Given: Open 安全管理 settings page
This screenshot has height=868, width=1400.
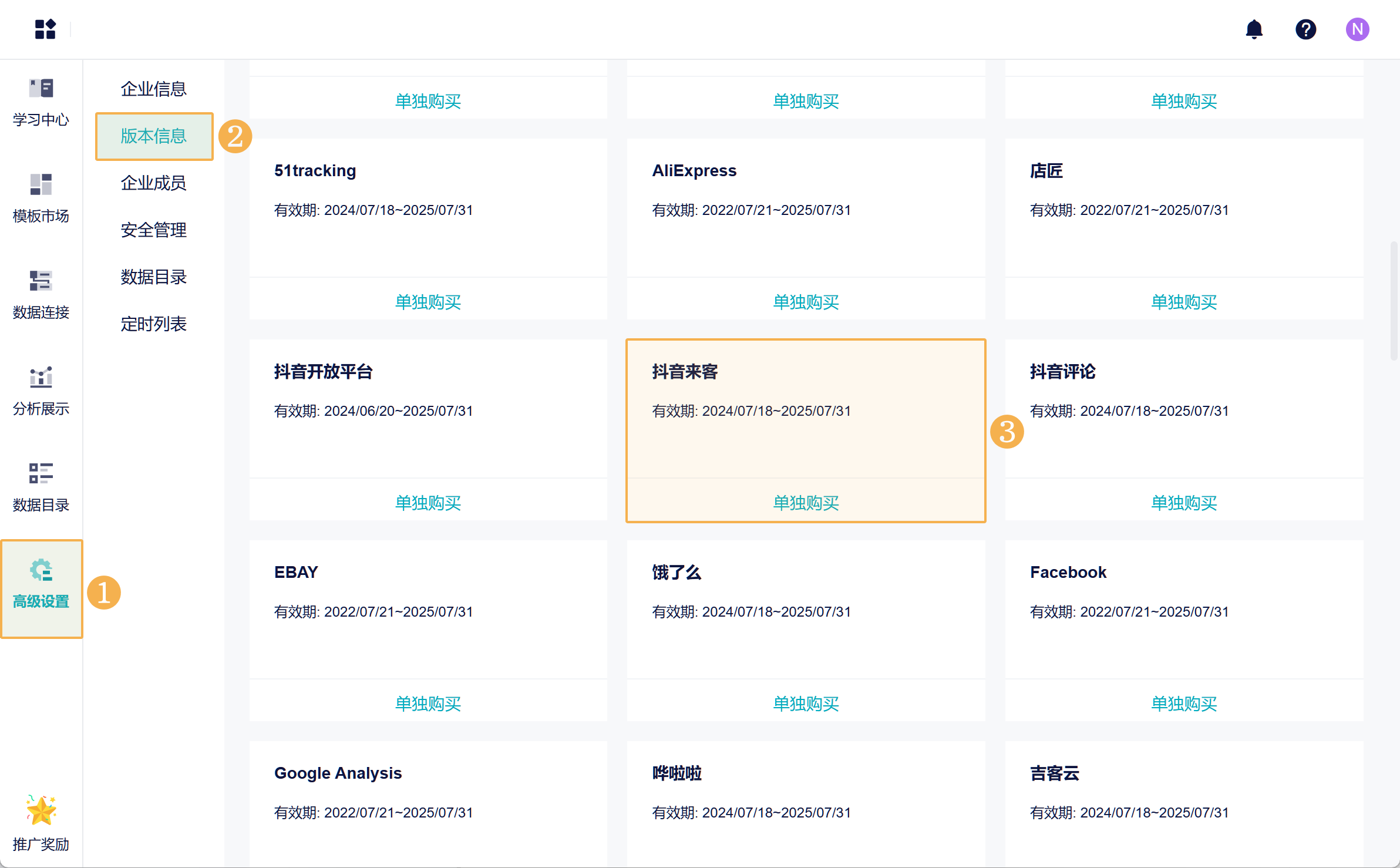Looking at the screenshot, I should point(153,230).
